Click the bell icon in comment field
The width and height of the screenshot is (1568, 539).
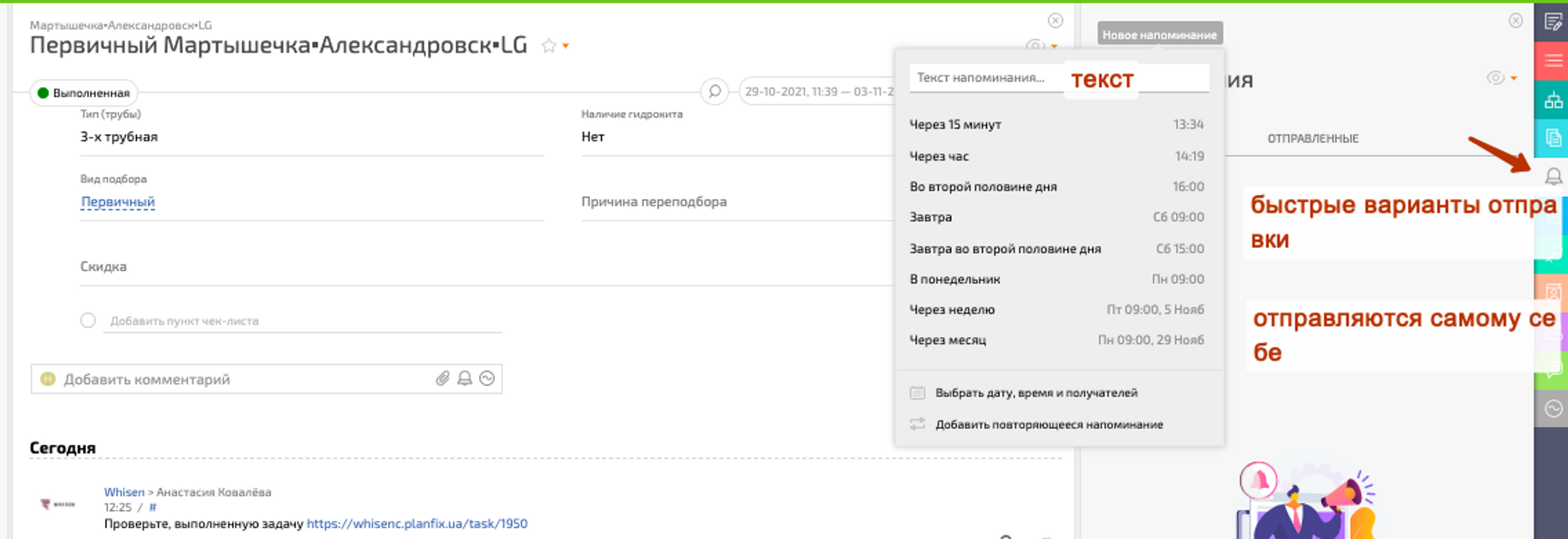465,379
